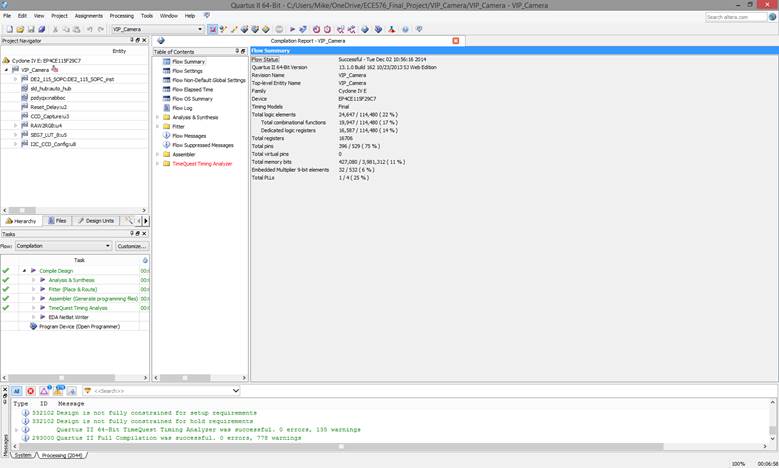Collapse the VIP_Camera hierarchy node
The height and width of the screenshot is (468, 779).
coord(6,70)
